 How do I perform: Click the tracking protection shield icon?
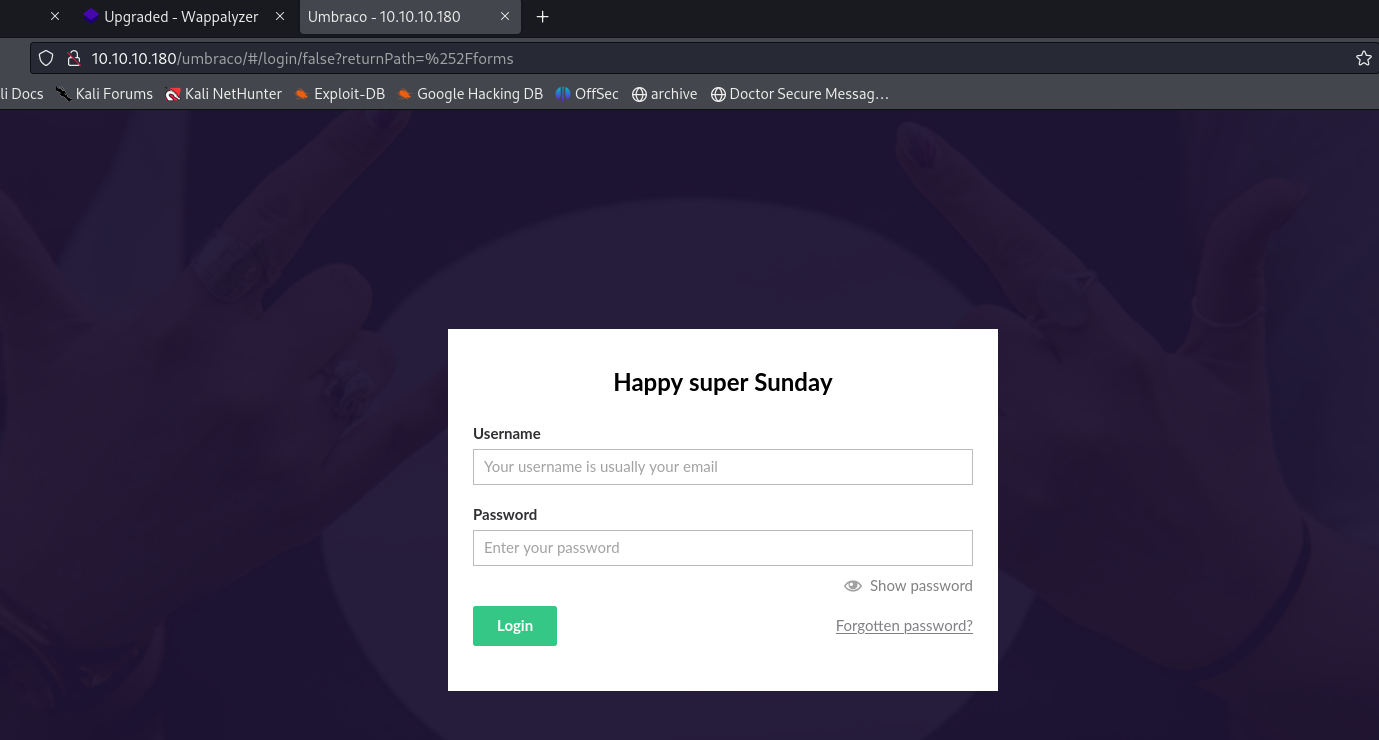tap(46, 58)
